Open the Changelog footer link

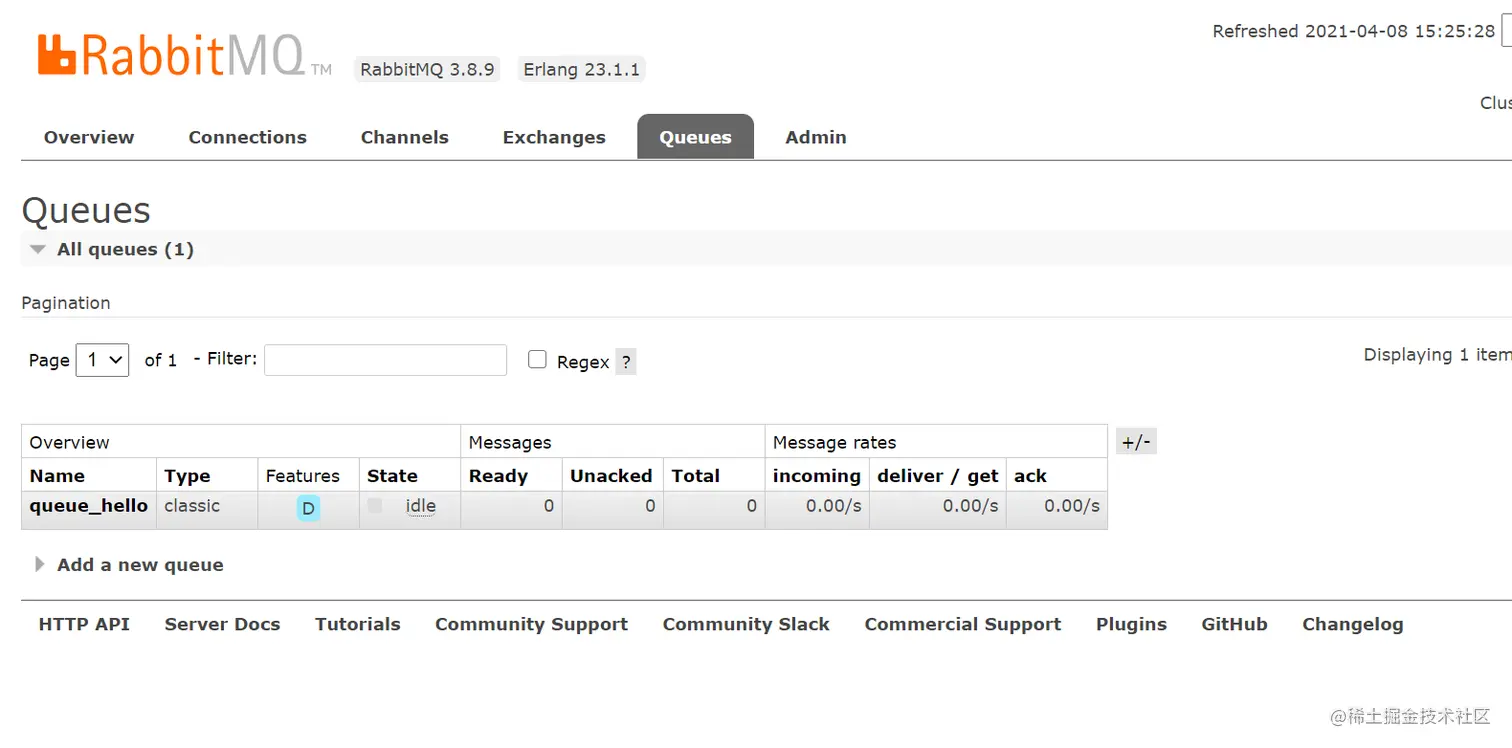pos(1353,624)
